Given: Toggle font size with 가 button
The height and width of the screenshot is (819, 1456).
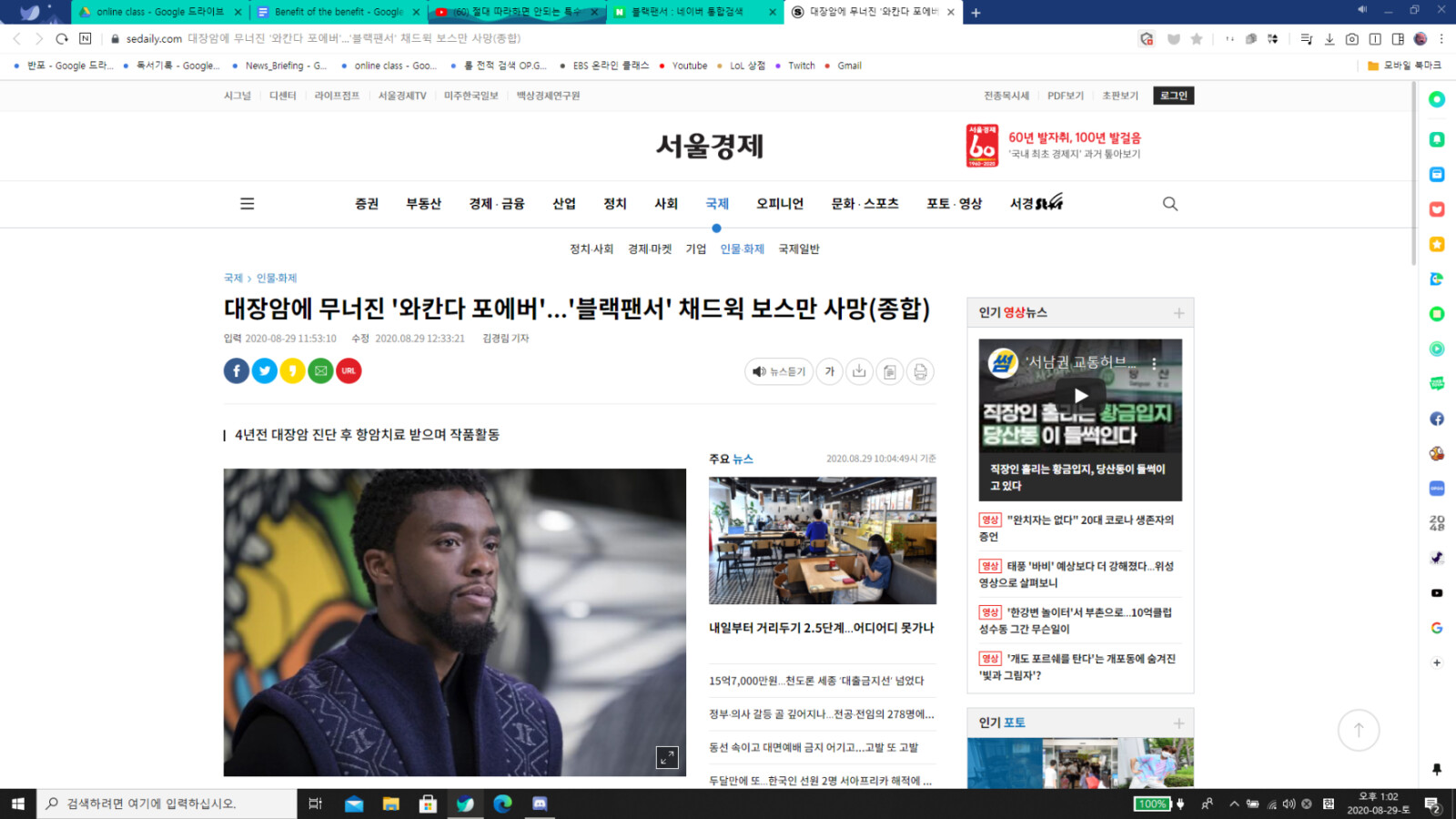Looking at the screenshot, I should coord(830,371).
